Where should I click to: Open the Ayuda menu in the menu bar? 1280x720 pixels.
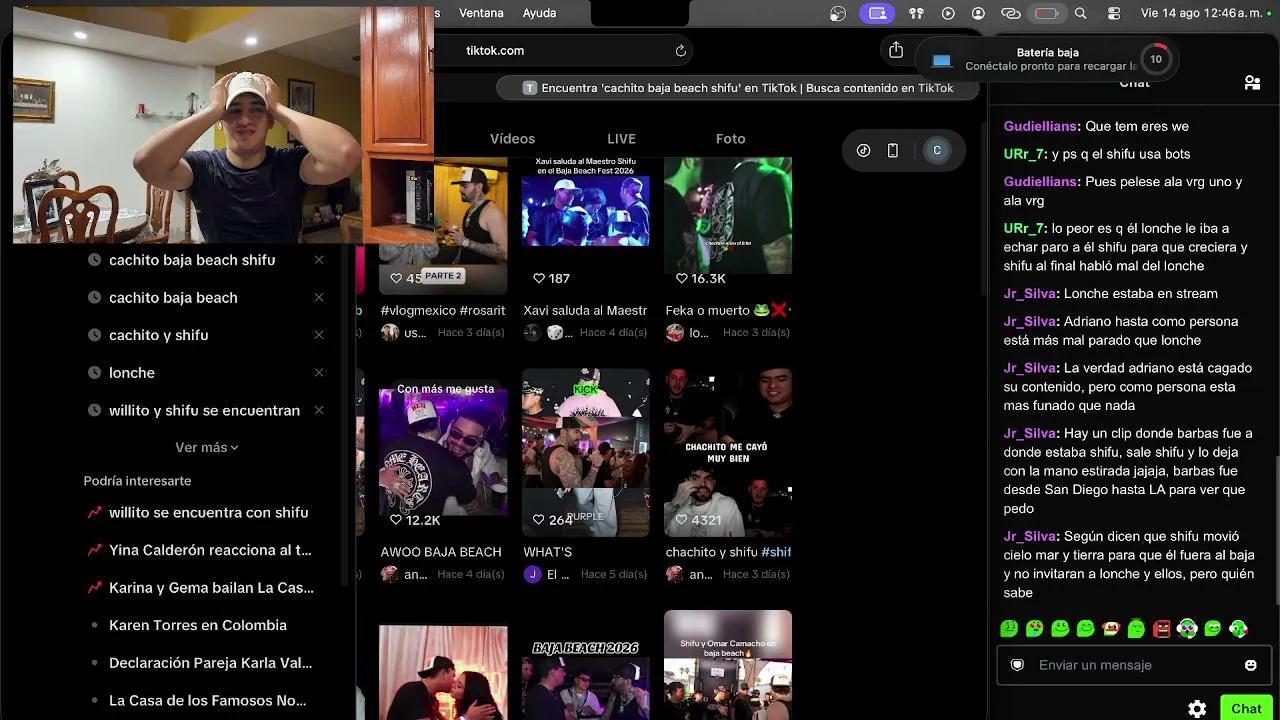tap(539, 13)
